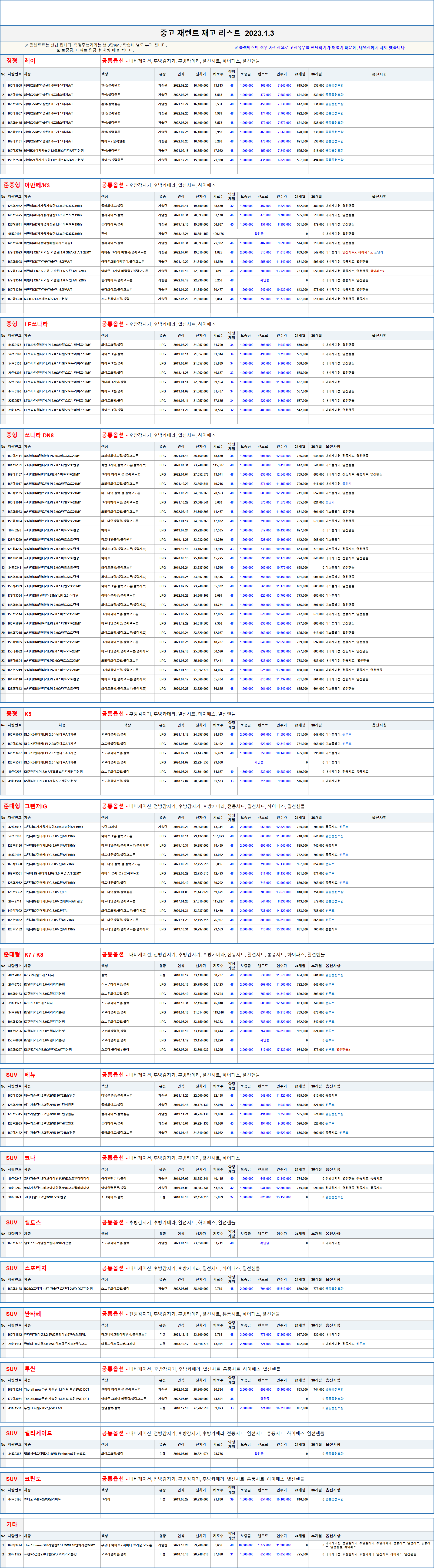434x1568 pixels.
Task: Select the K3 4DR1.6트렌디A/T기본형 model cell
Action: pyautogui.click(x=46, y=299)
